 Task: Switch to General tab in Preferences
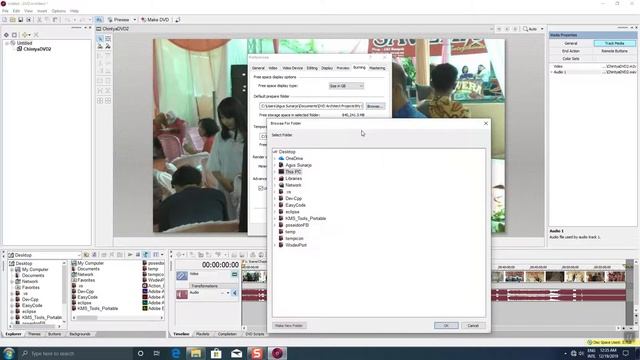pos(258,68)
